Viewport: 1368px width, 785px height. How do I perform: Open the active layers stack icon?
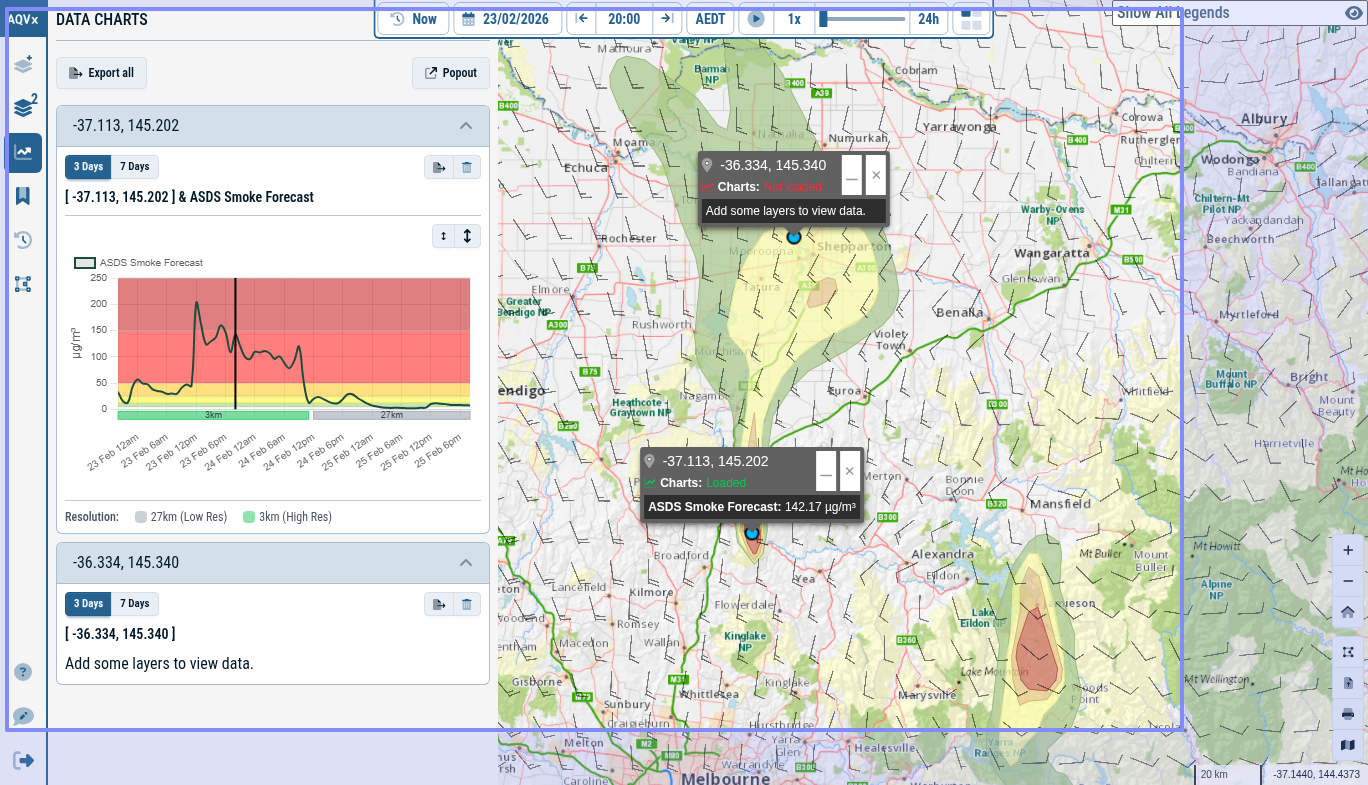[23, 107]
